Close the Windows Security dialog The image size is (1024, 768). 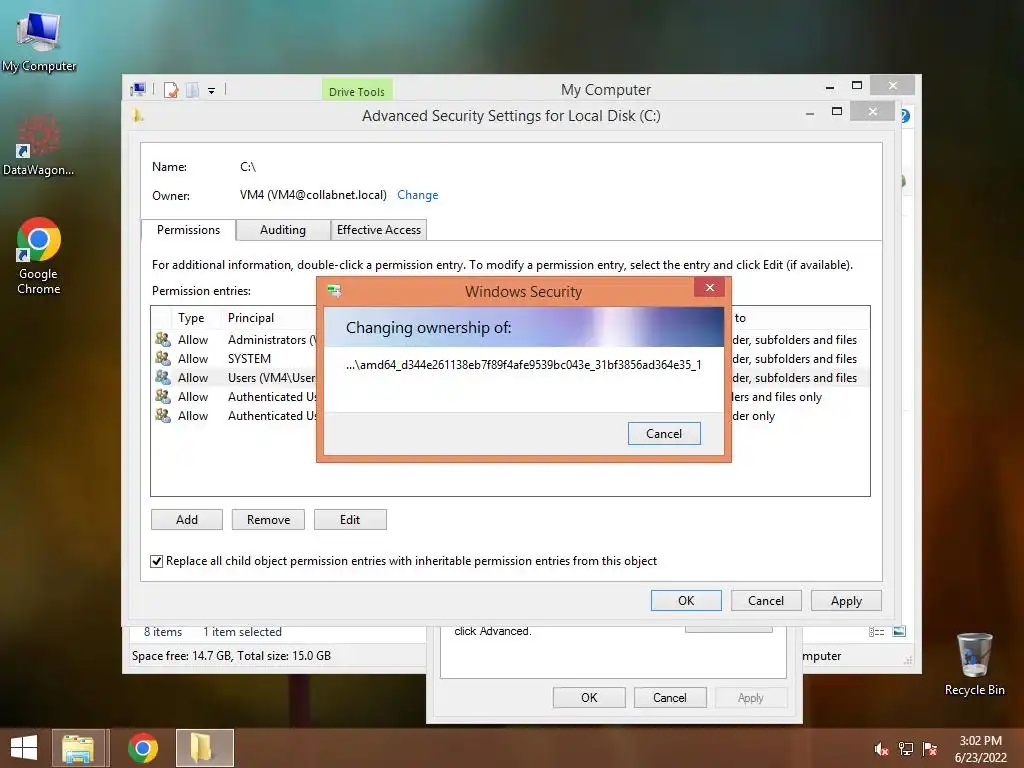pyautogui.click(x=709, y=287)
